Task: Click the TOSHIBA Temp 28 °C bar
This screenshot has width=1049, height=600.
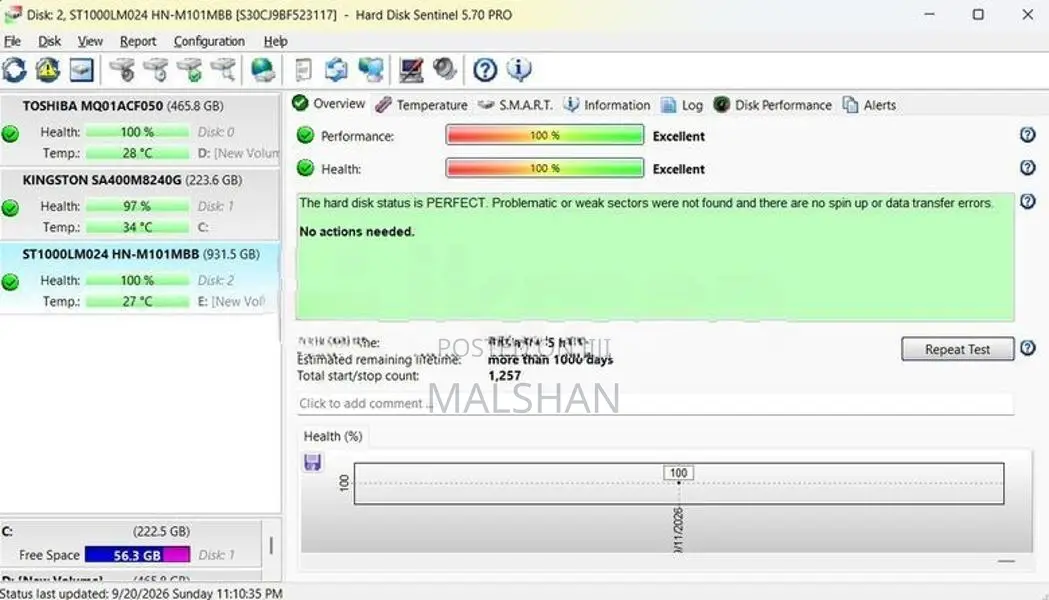Action: tap(137, 153)
